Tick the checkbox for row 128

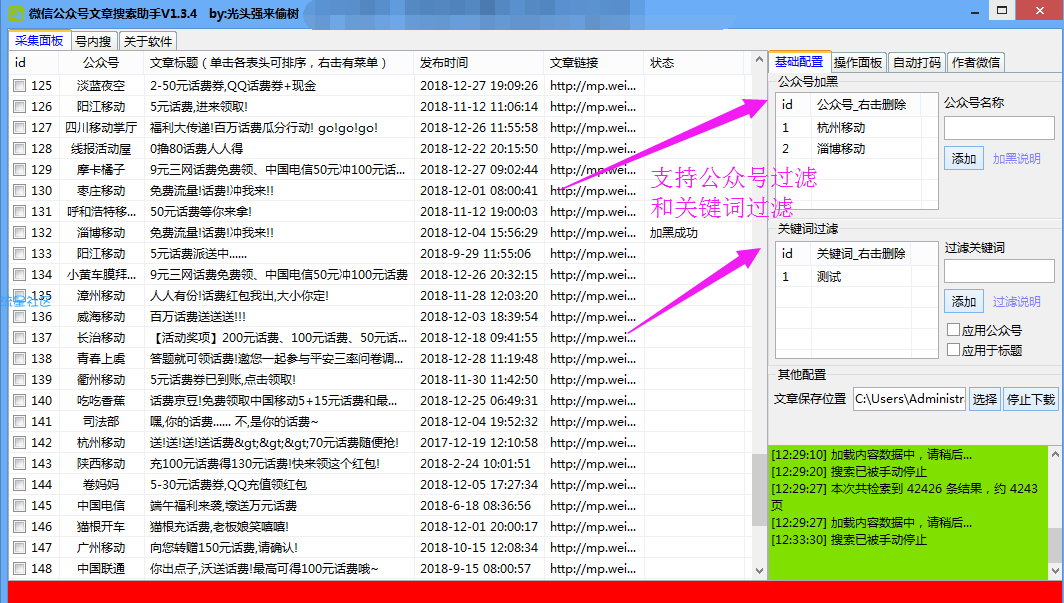click(x=20, y=149)
